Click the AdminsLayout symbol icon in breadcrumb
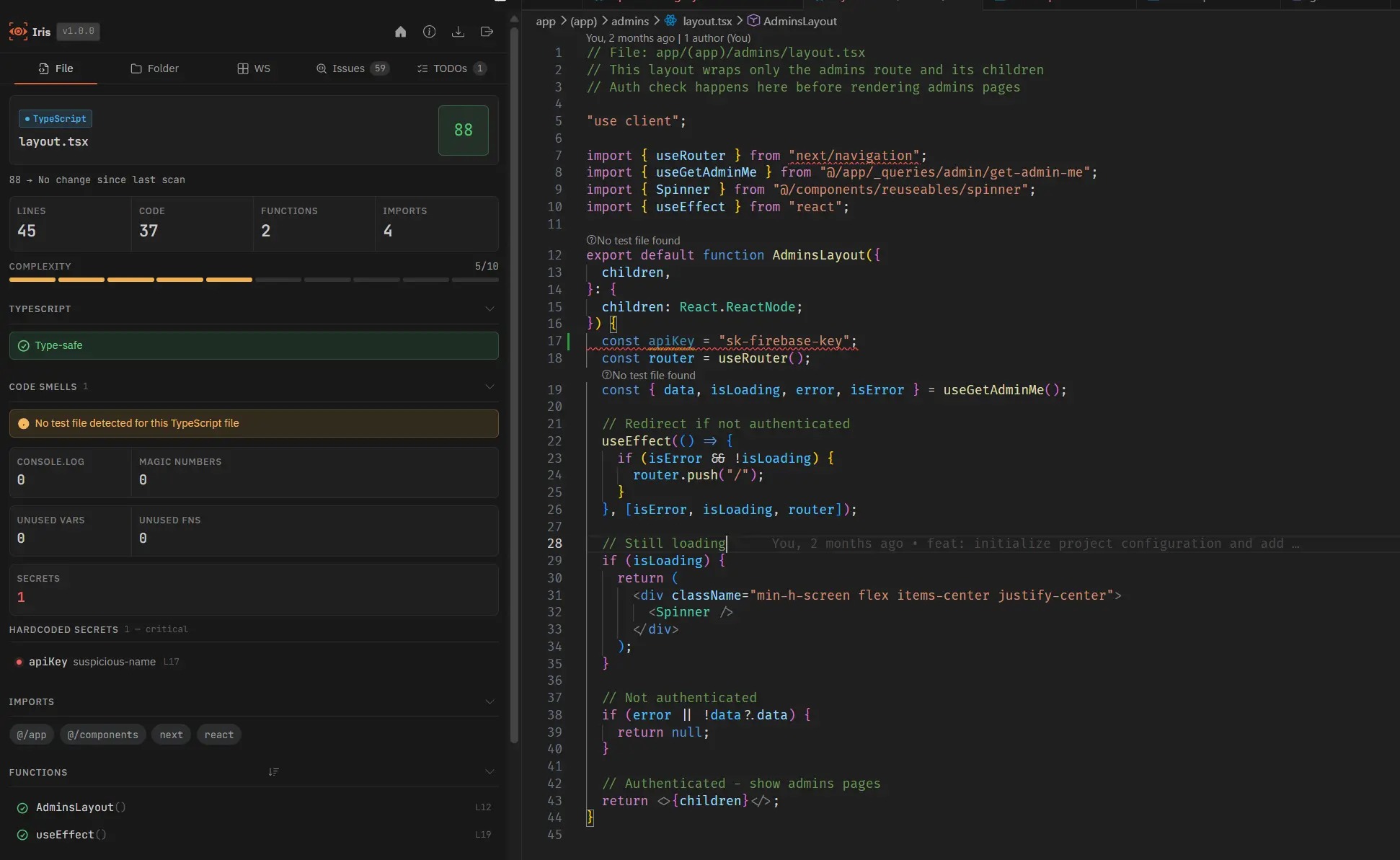Viewport: 1400px width, 860px height. pos(753,21)
